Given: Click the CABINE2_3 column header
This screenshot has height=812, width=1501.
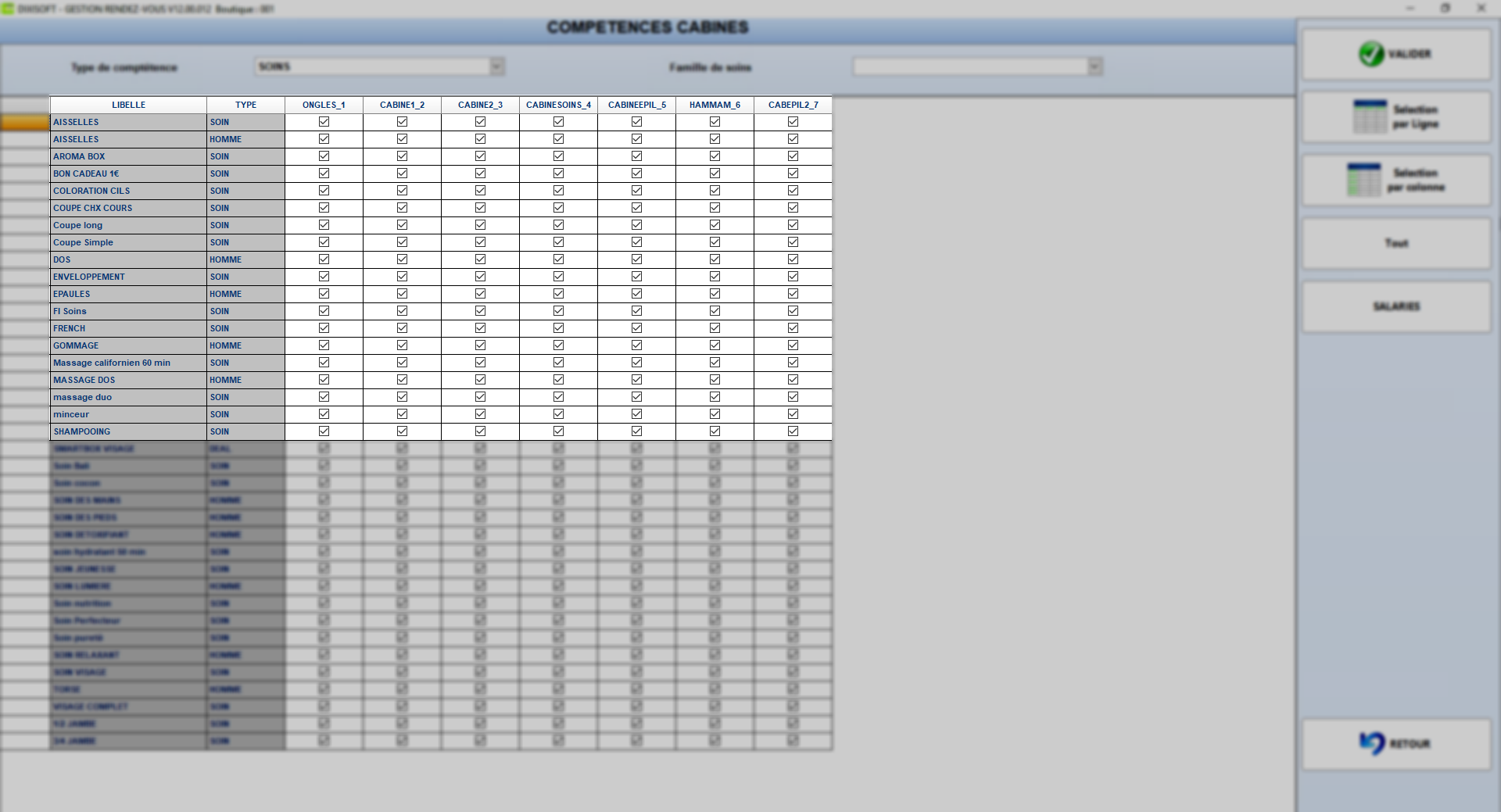Looking at the screenshot, I should coord(480,105).
